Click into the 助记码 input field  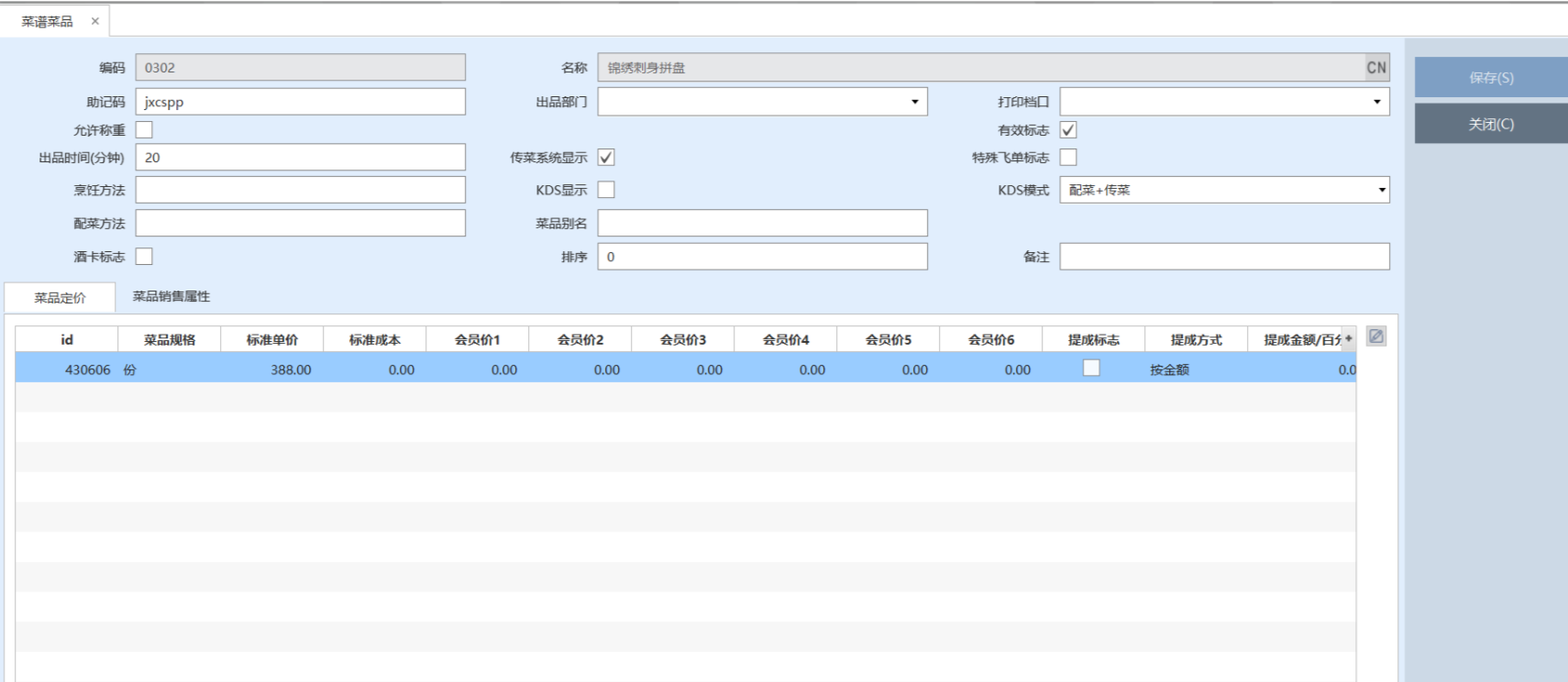click(301, 102)
